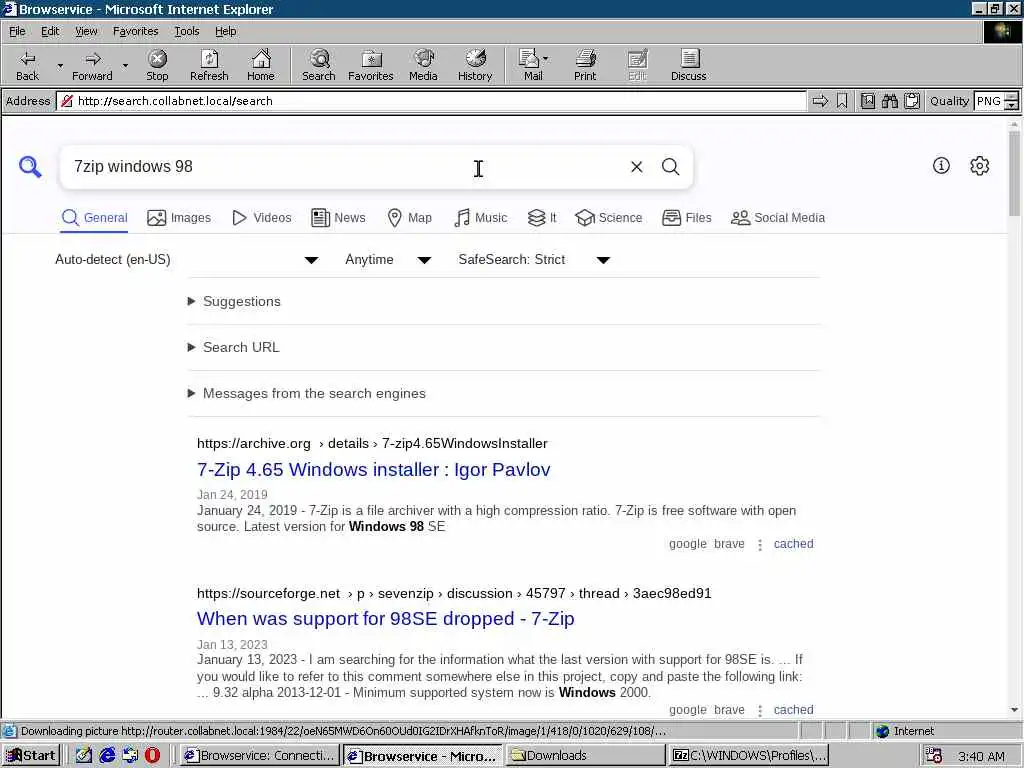Expand Messages from the search engines

(x=306, y=393)
